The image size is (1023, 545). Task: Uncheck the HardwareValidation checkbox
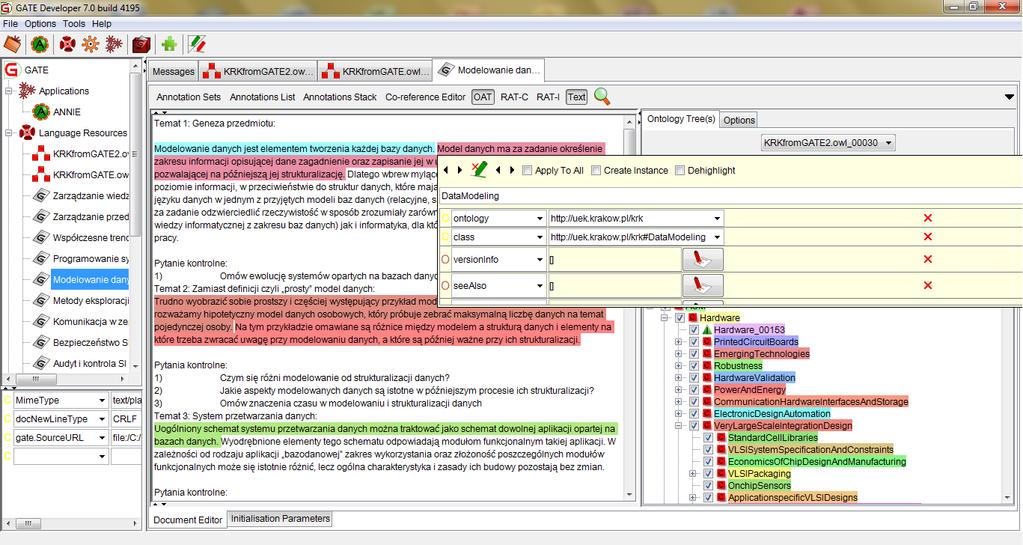(694, 377)
